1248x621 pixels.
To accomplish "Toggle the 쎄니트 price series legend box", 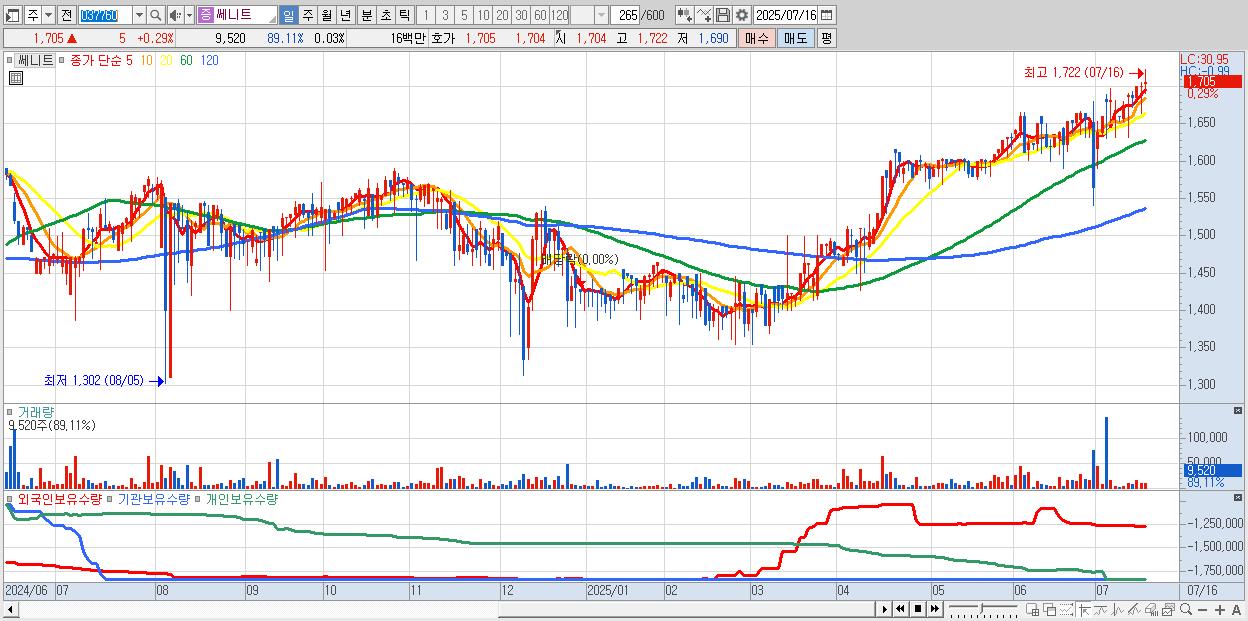I will point(10,60).
